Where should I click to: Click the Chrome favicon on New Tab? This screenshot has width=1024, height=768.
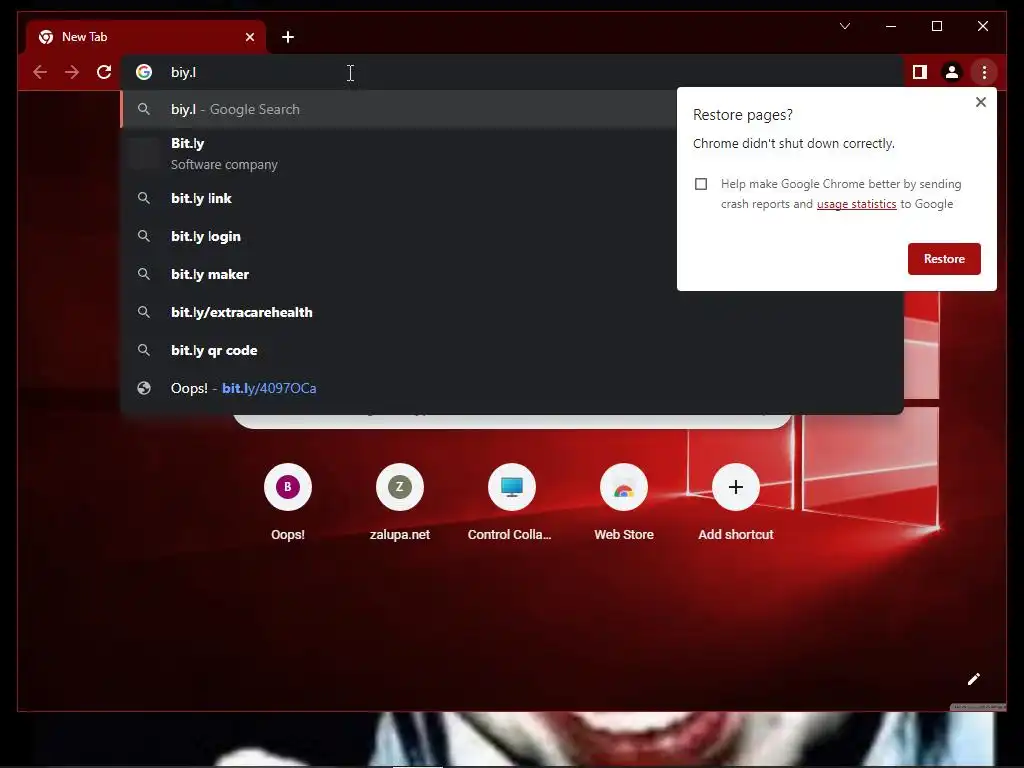pos(46,37)
